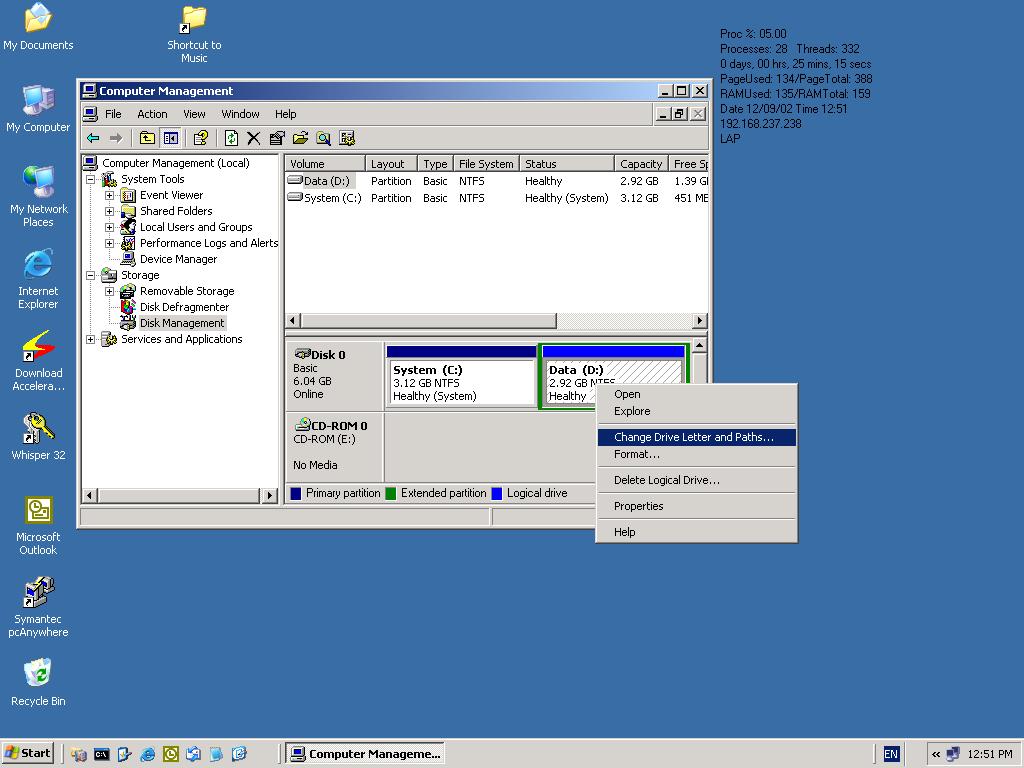The height and width of the screenshot is (768, 1024).
Task: Open the command prompt quick launch icon
Action: [101, 754]
